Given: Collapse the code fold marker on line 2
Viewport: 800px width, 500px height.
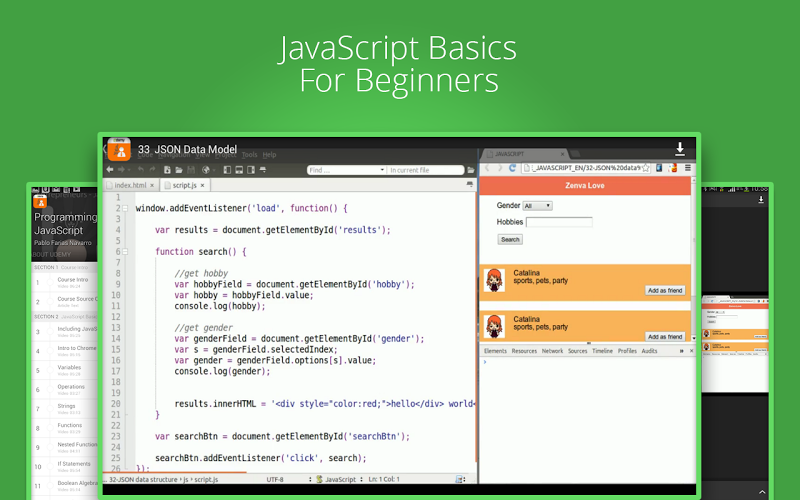Looking at the screenshot, I should (x=126, y=208).
